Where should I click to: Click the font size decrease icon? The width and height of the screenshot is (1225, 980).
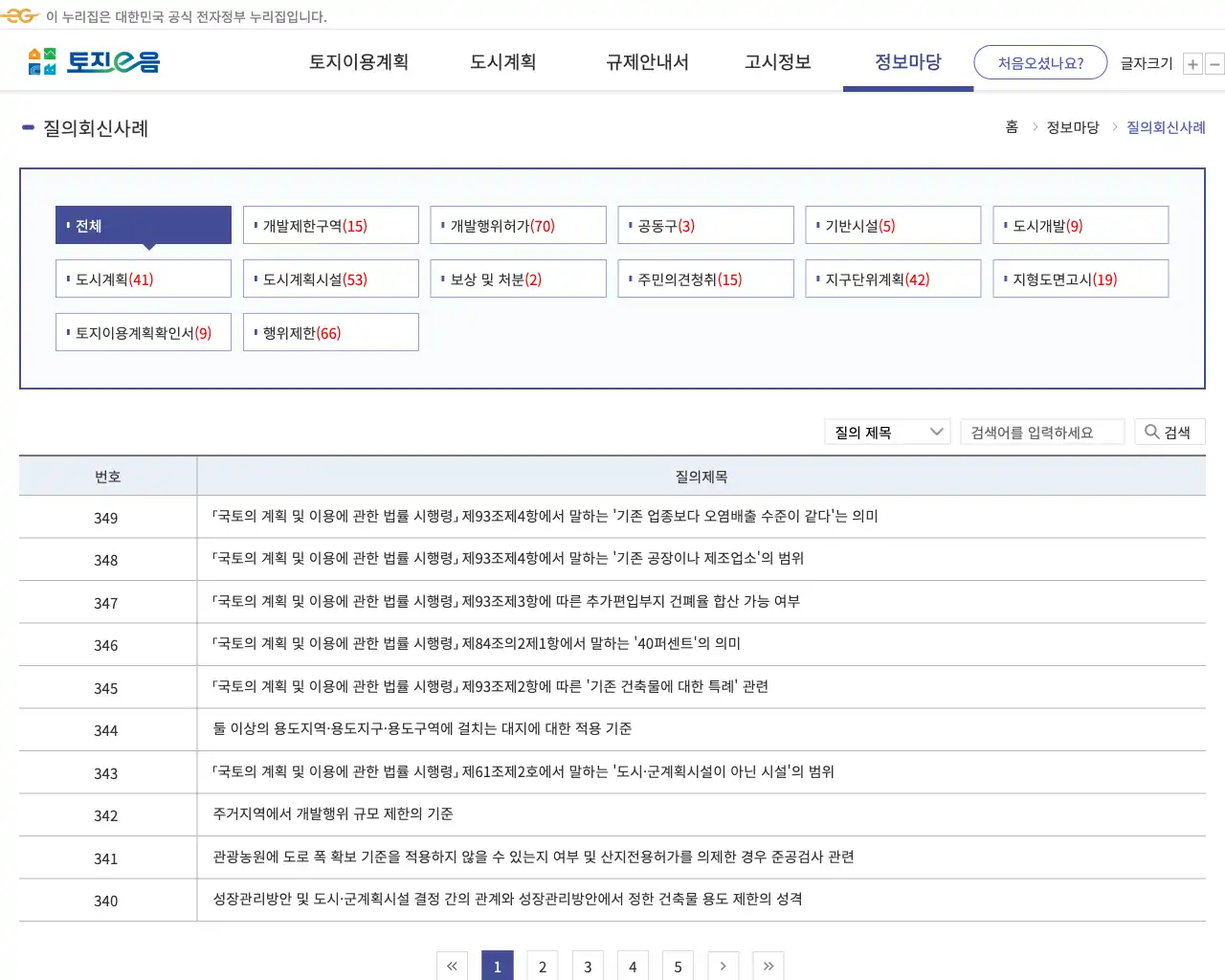[1214, 63]
